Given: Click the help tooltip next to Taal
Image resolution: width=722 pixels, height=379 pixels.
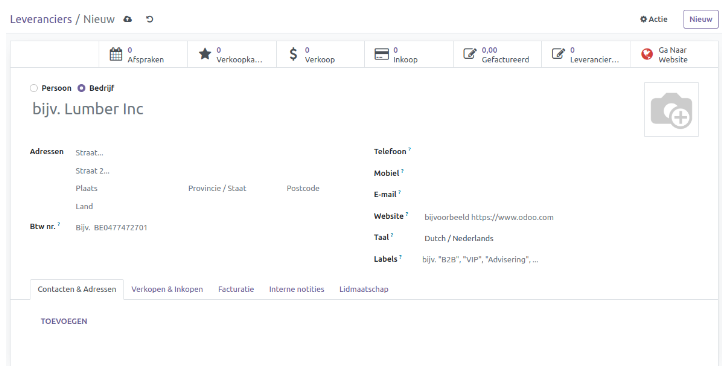Looking at the screenshot, I should point(392,235).
